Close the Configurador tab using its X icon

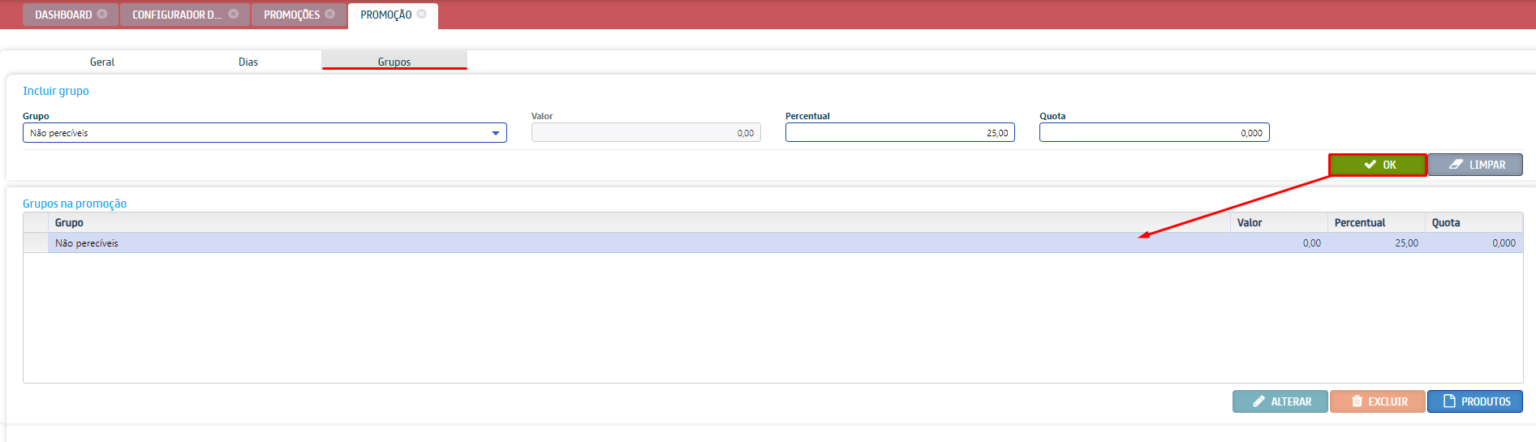(x=233, y=15)
